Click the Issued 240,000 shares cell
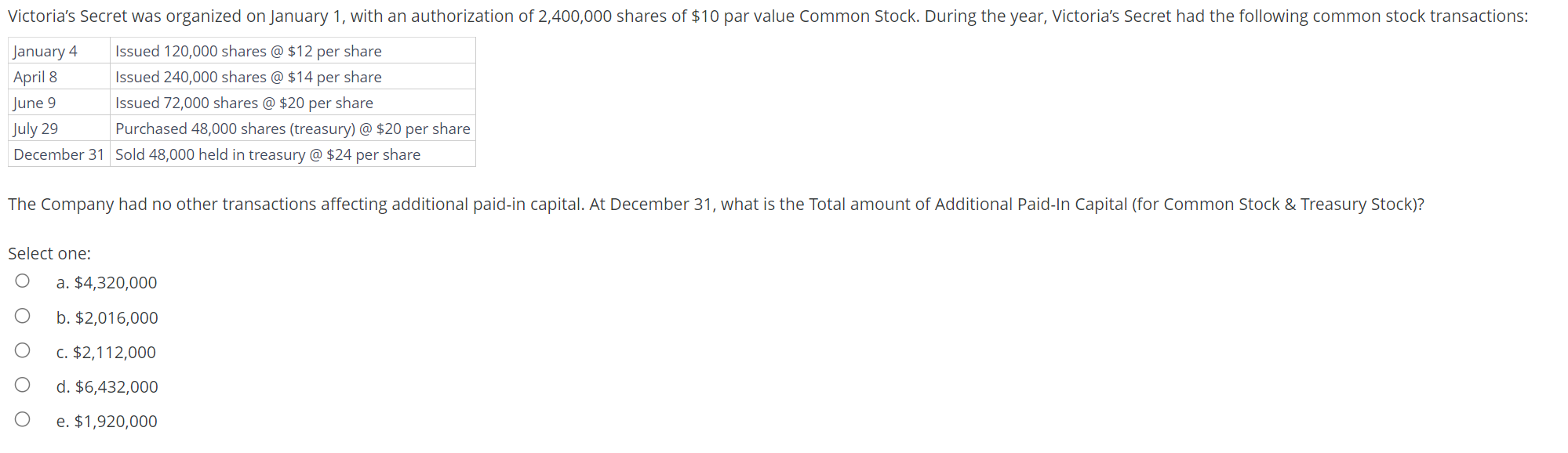1568x453 pixels. pos(248,77)
